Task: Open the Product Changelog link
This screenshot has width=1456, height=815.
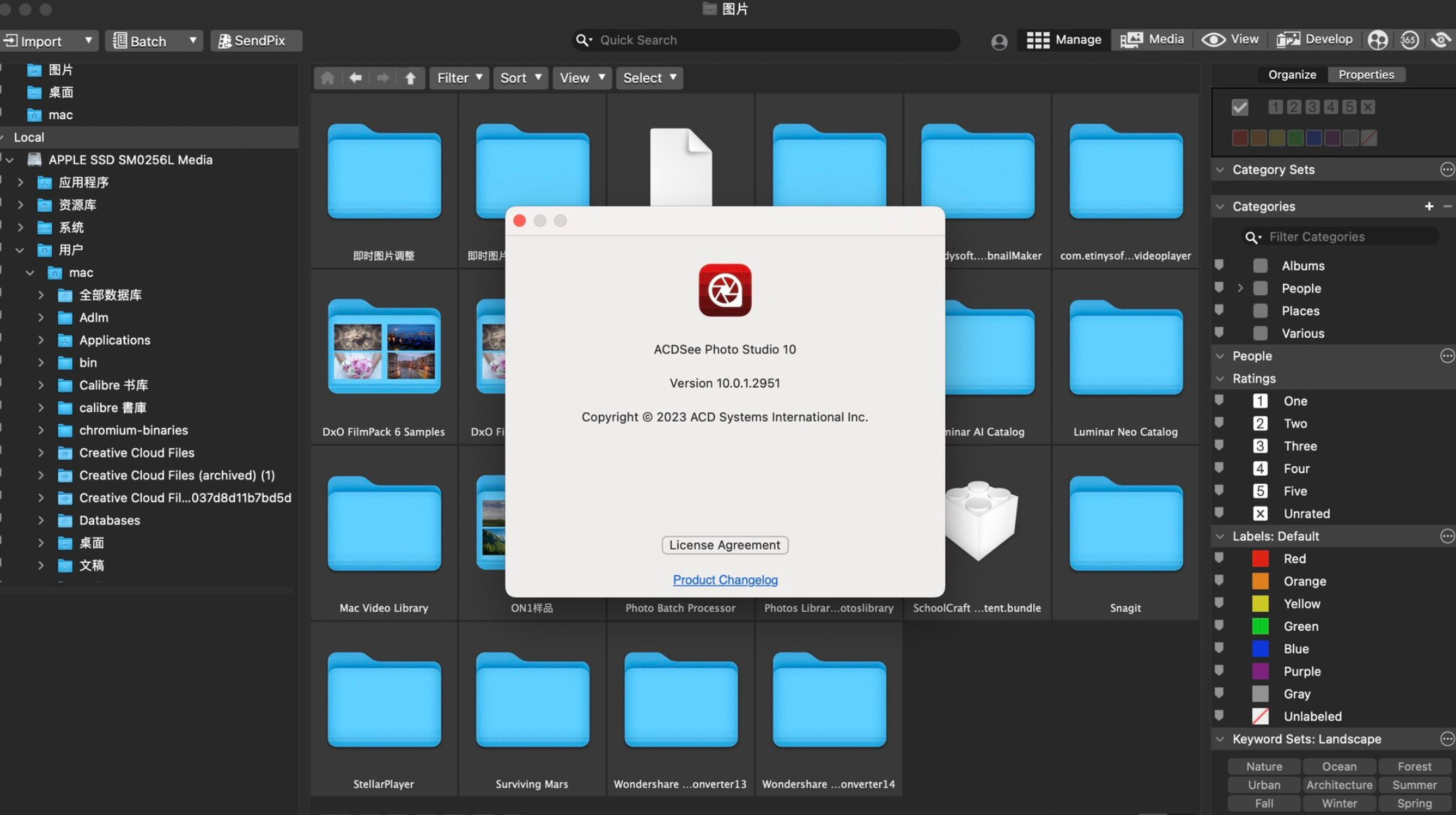Action: coord(725,580)
